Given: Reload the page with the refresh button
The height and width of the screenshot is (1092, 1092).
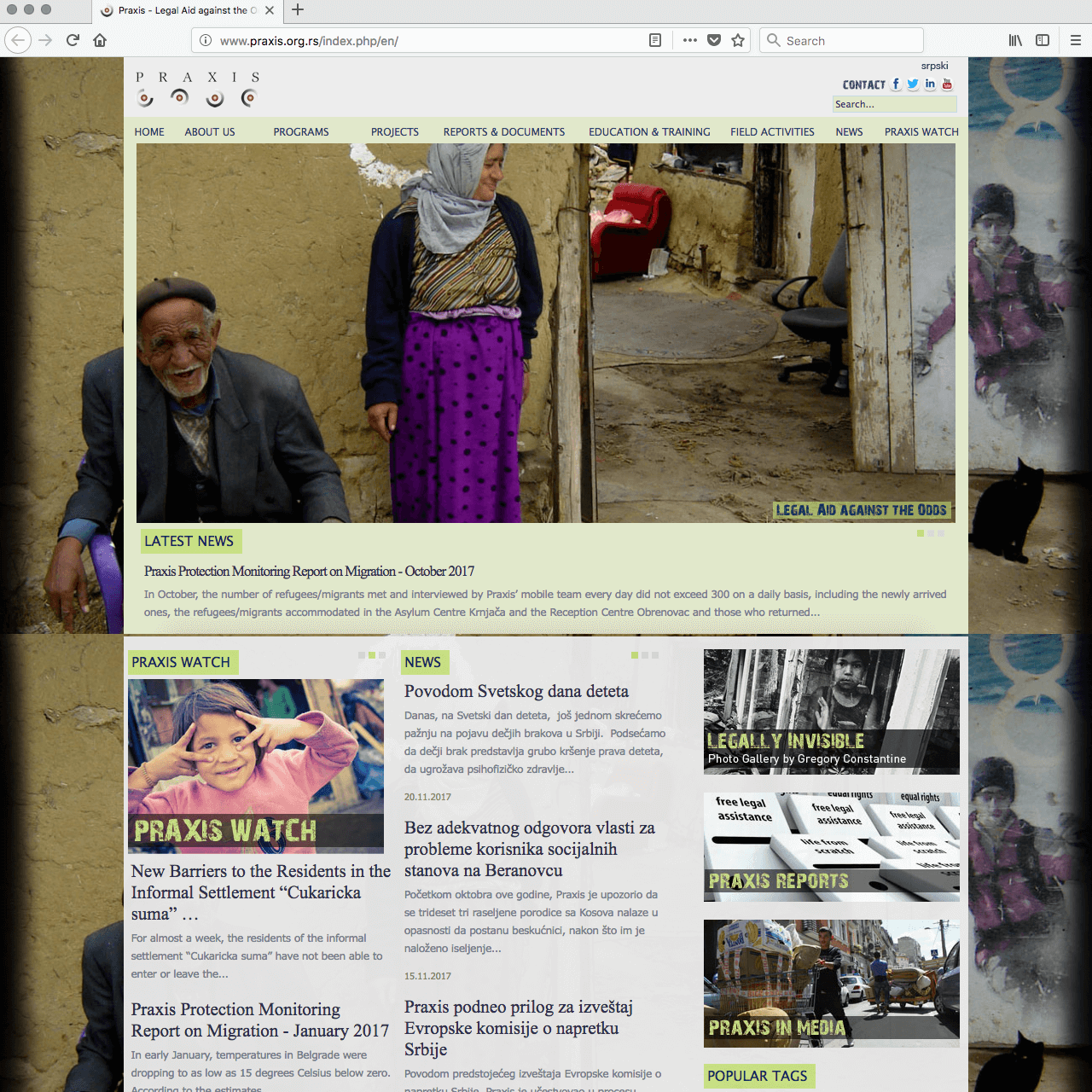Looking at the screenshot, I should [x=73, y=40].
